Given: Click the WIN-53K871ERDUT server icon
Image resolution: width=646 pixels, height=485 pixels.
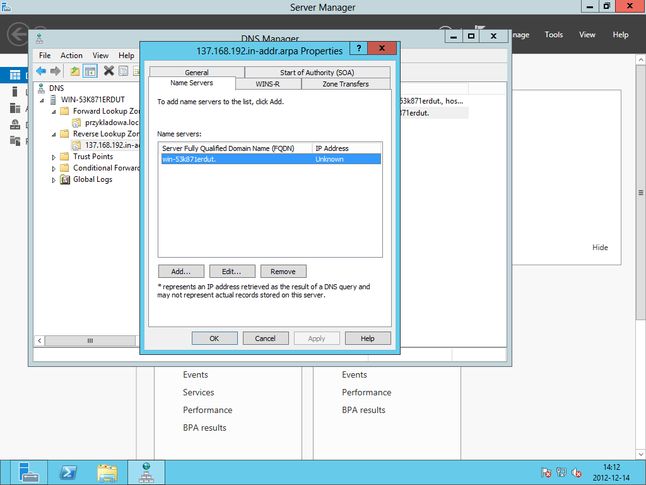Looking at the screenshot, I should click(x=53, y=99).
